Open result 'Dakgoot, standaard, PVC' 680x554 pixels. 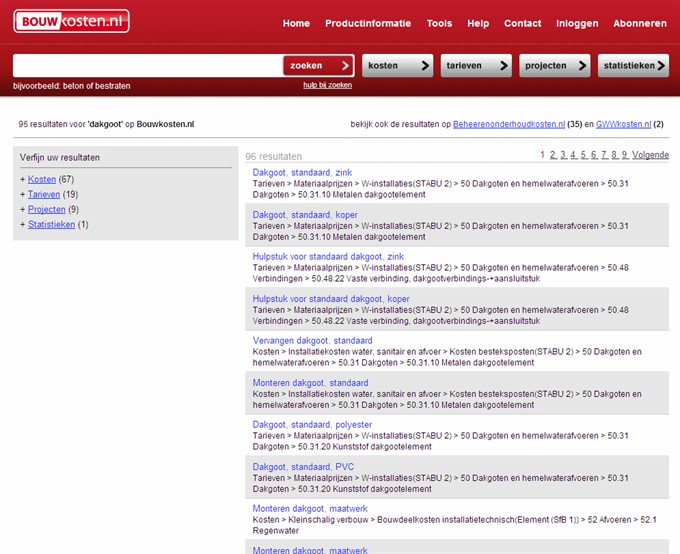(303, 467)
